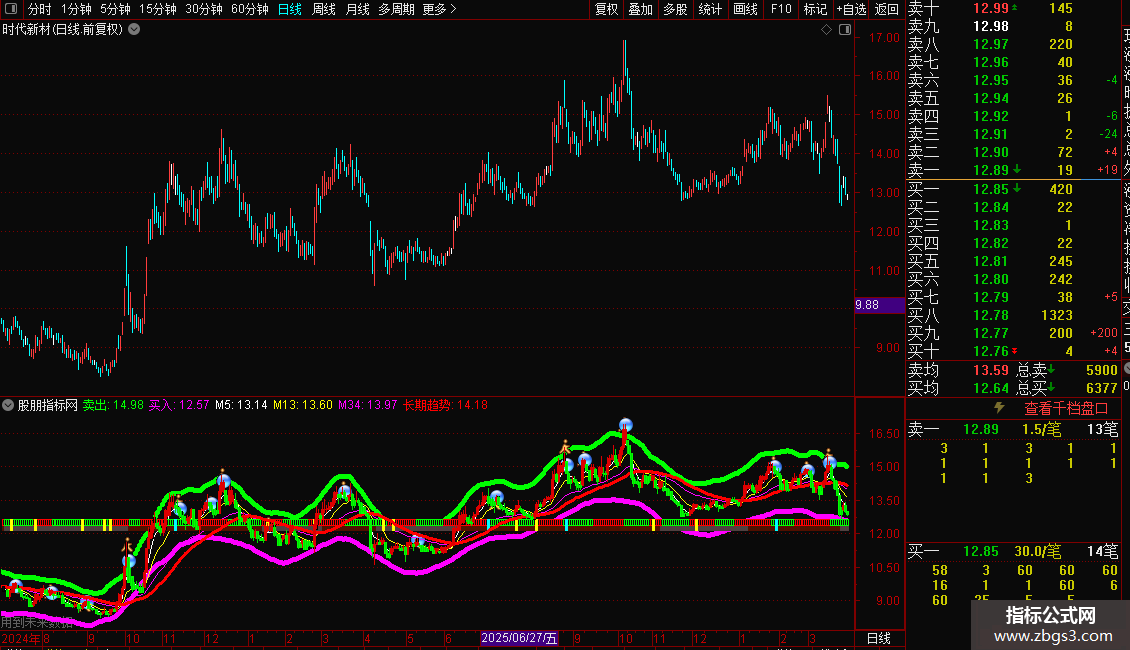1130x650 pixels.
Task: Switch to 分时 chart view
Action: 40,9
